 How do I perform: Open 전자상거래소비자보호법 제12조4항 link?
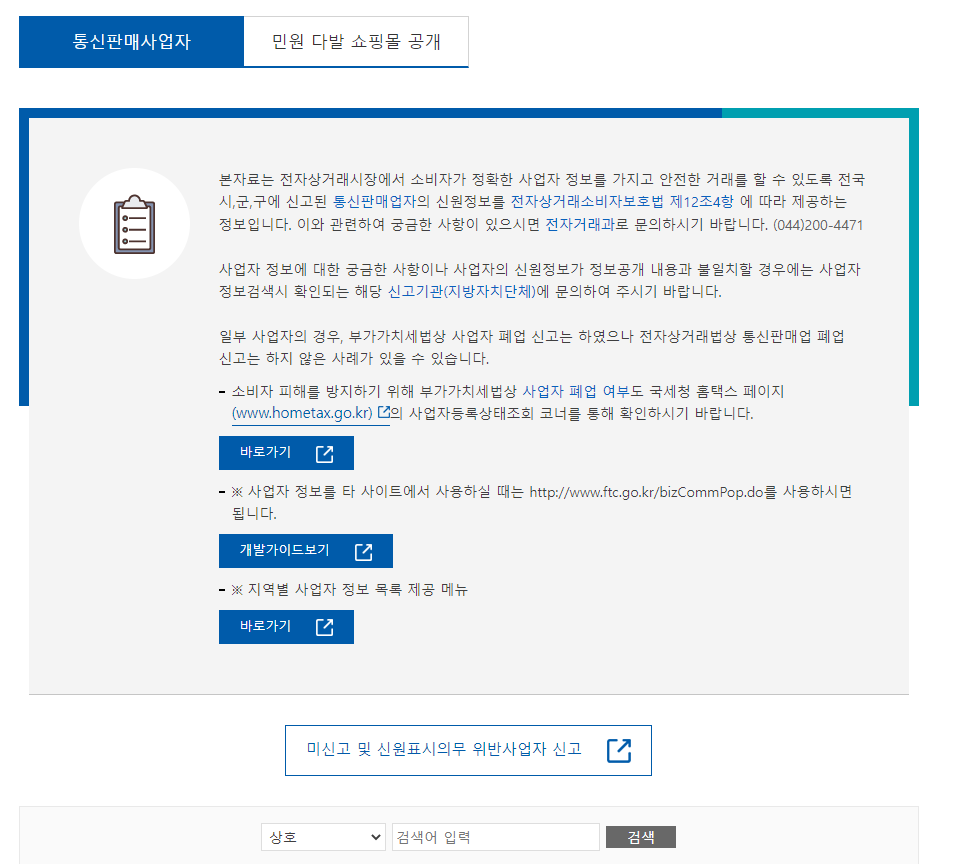coord(622,202)
